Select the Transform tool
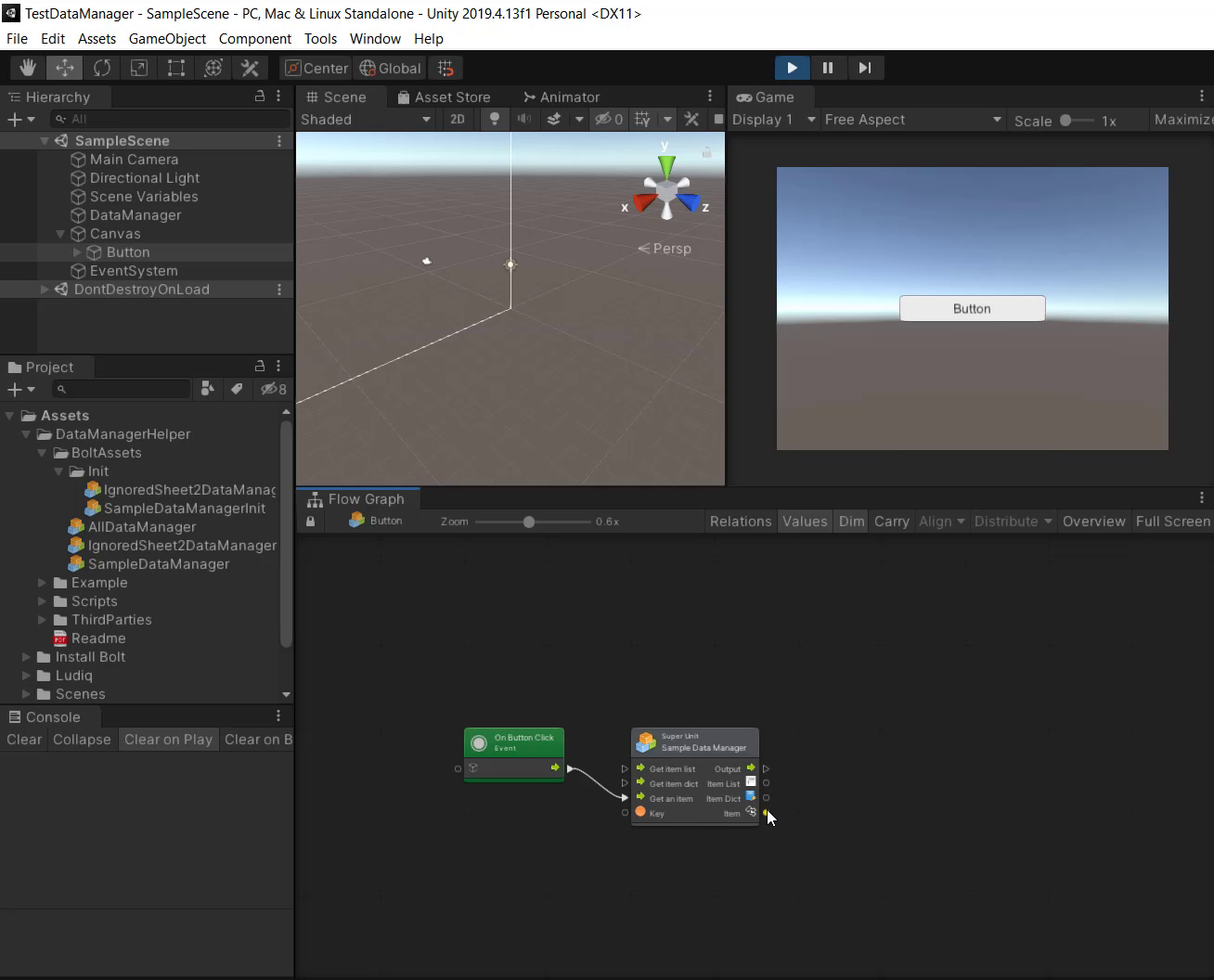This screenshot has height=980, width=1214. point(213,68)
